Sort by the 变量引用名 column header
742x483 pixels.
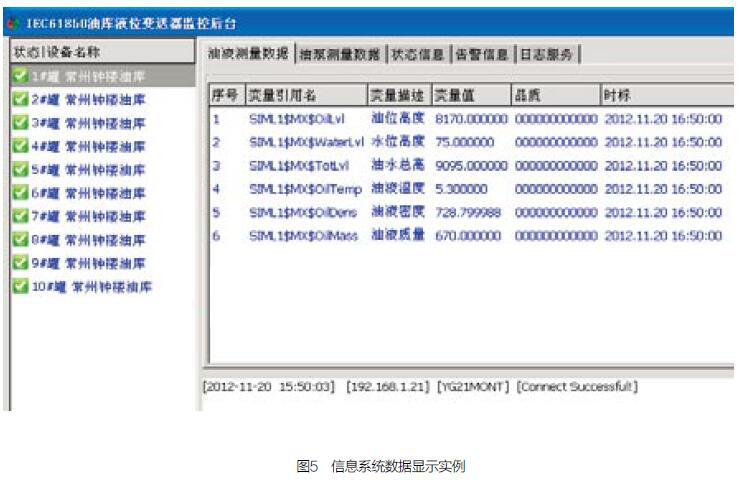point(305,95)
